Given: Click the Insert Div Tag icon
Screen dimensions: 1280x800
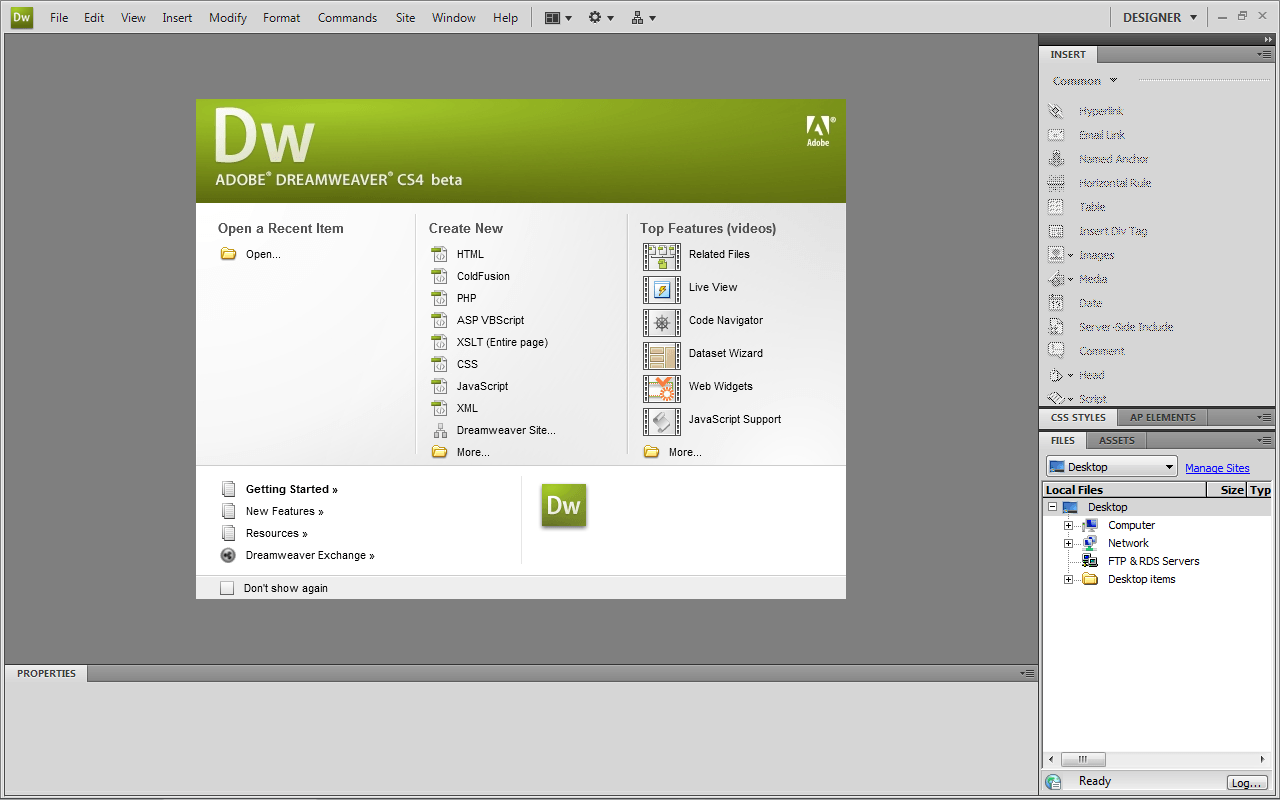Looking at the screenshot, I should [x=1056, y=231].
